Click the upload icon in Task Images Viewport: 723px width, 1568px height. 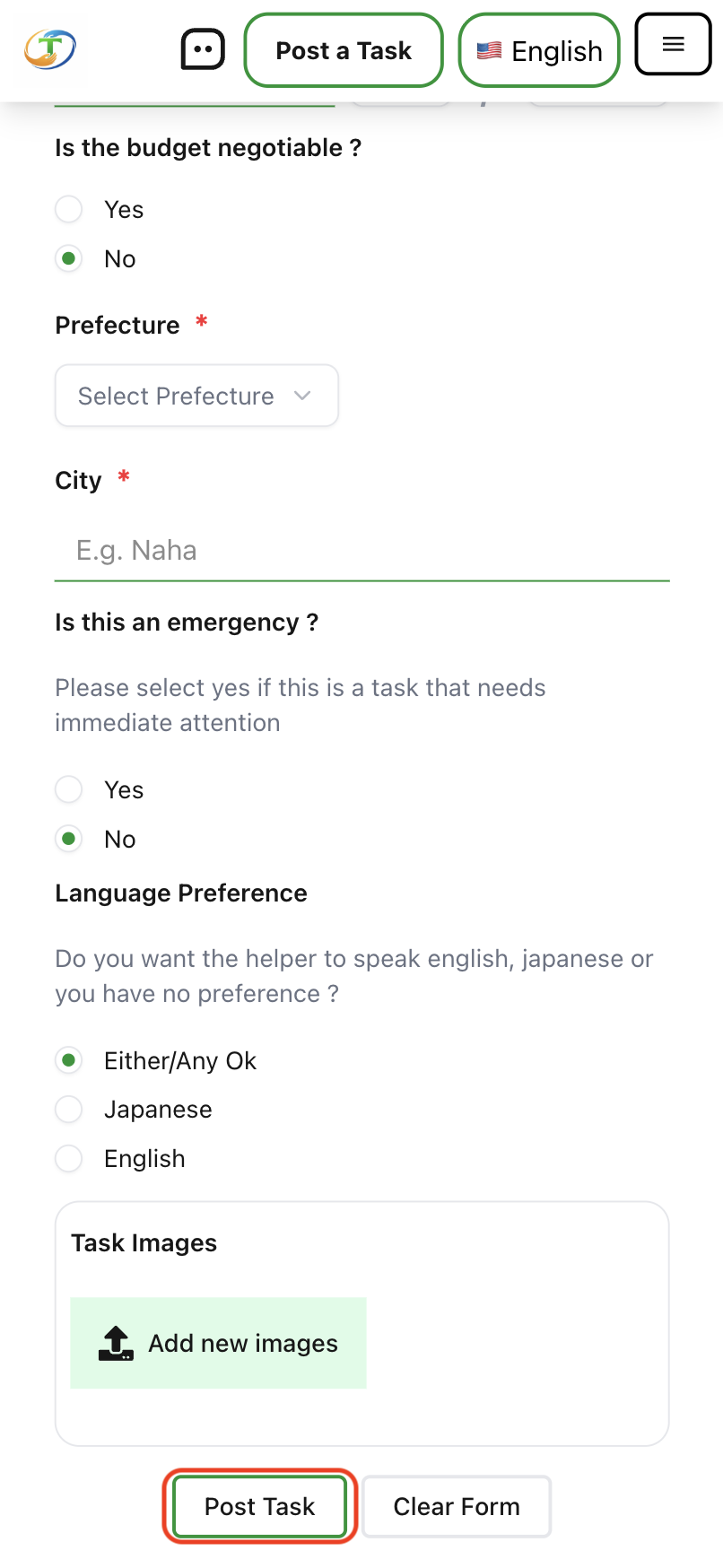click(x=116, y=1343)
